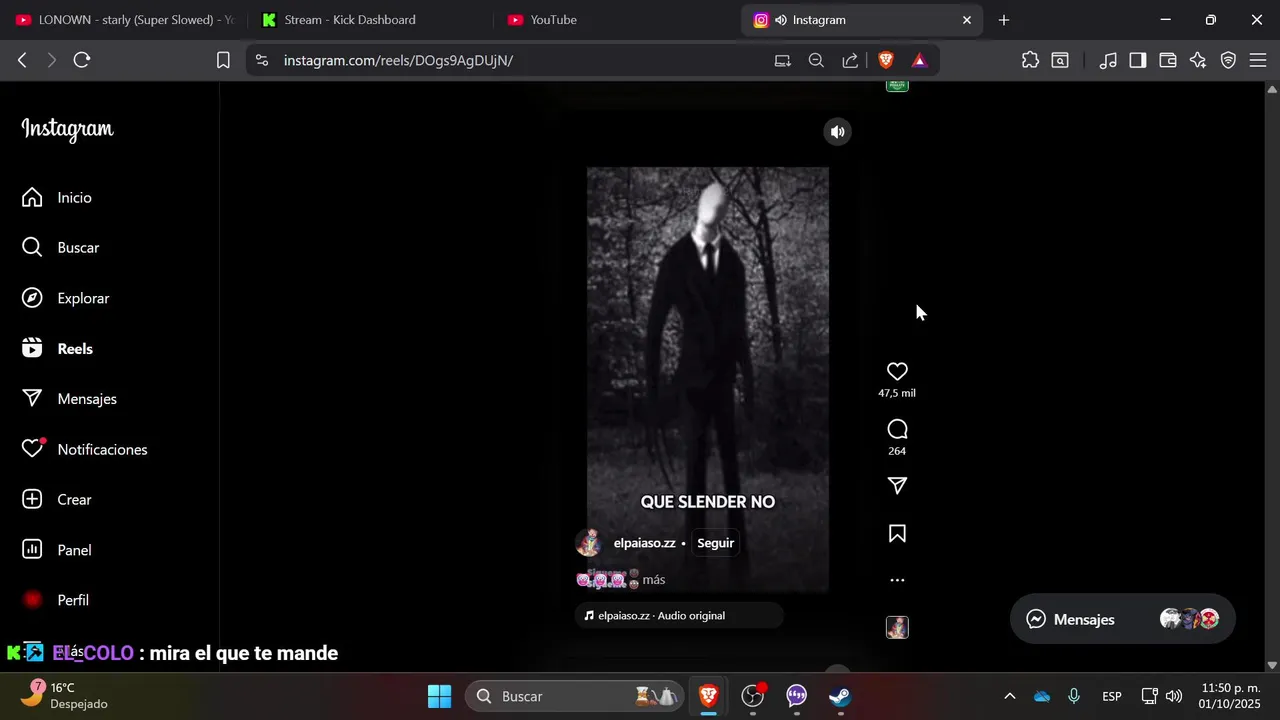Image resolution: width=1280 pixels, height=720 pixels.
Task: Open the Windows Start menu
Action: tap(440, 696)
